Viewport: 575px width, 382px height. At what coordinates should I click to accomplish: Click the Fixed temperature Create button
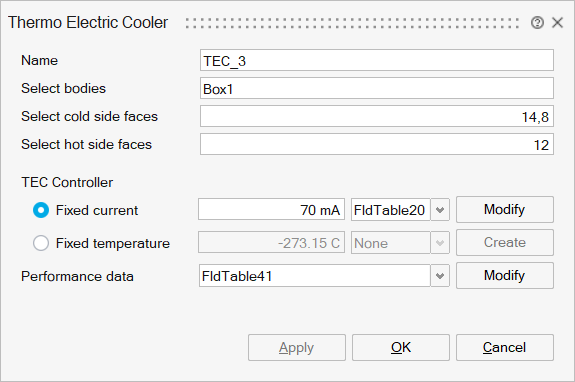(x=505, y=242)
